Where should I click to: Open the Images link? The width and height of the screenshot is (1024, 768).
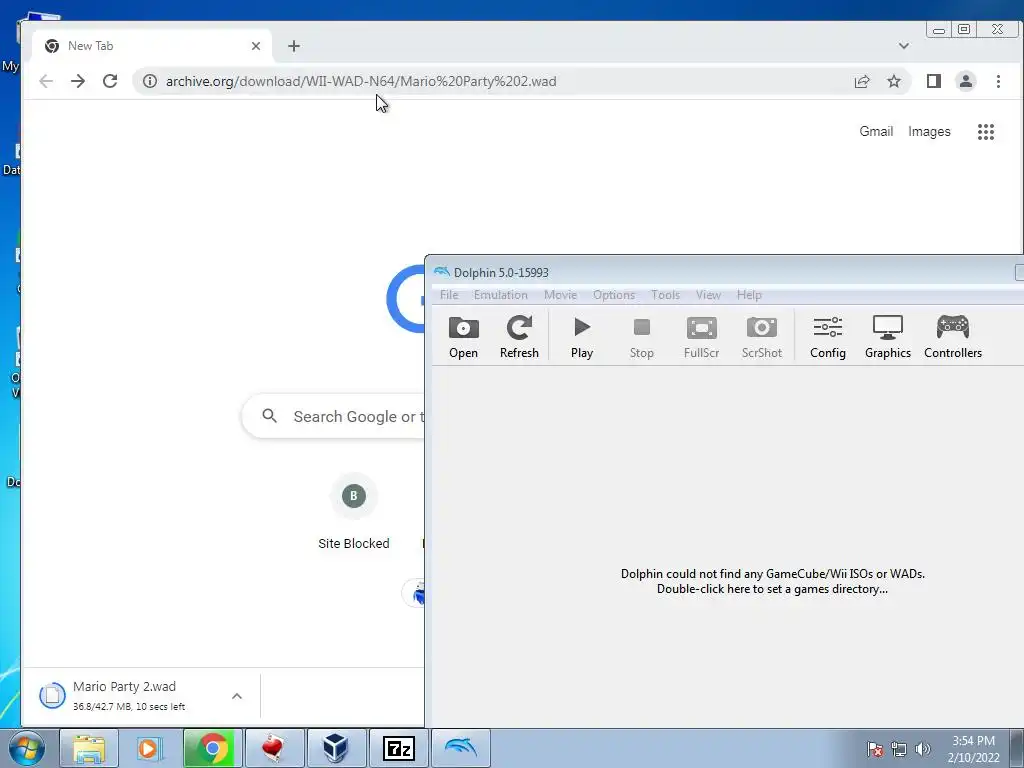pos(929,131)
